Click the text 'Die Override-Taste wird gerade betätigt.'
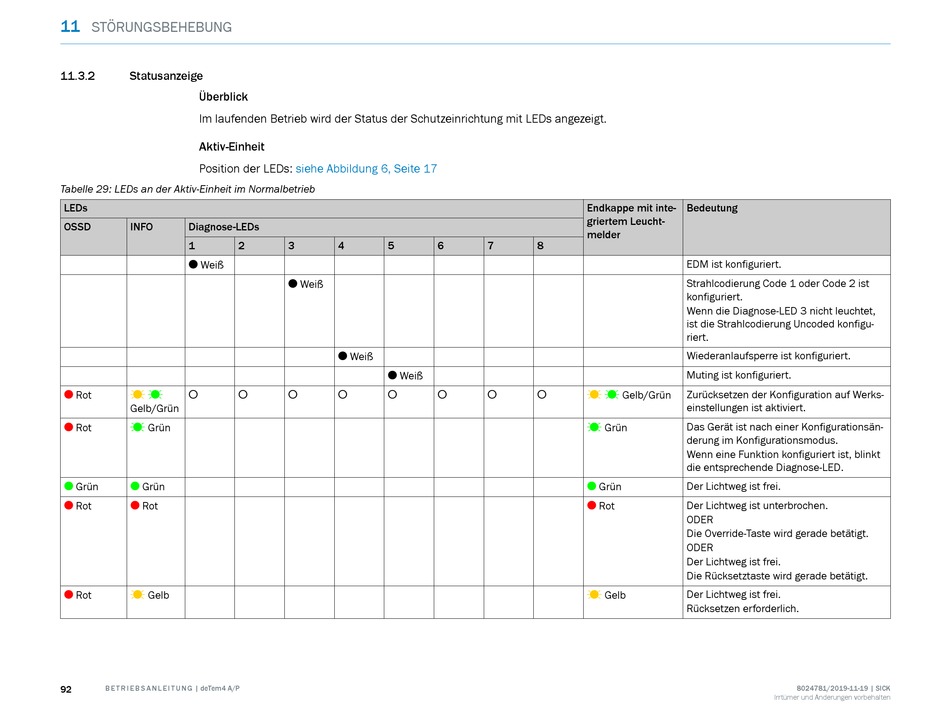950x711 pixels. (777, 534)
